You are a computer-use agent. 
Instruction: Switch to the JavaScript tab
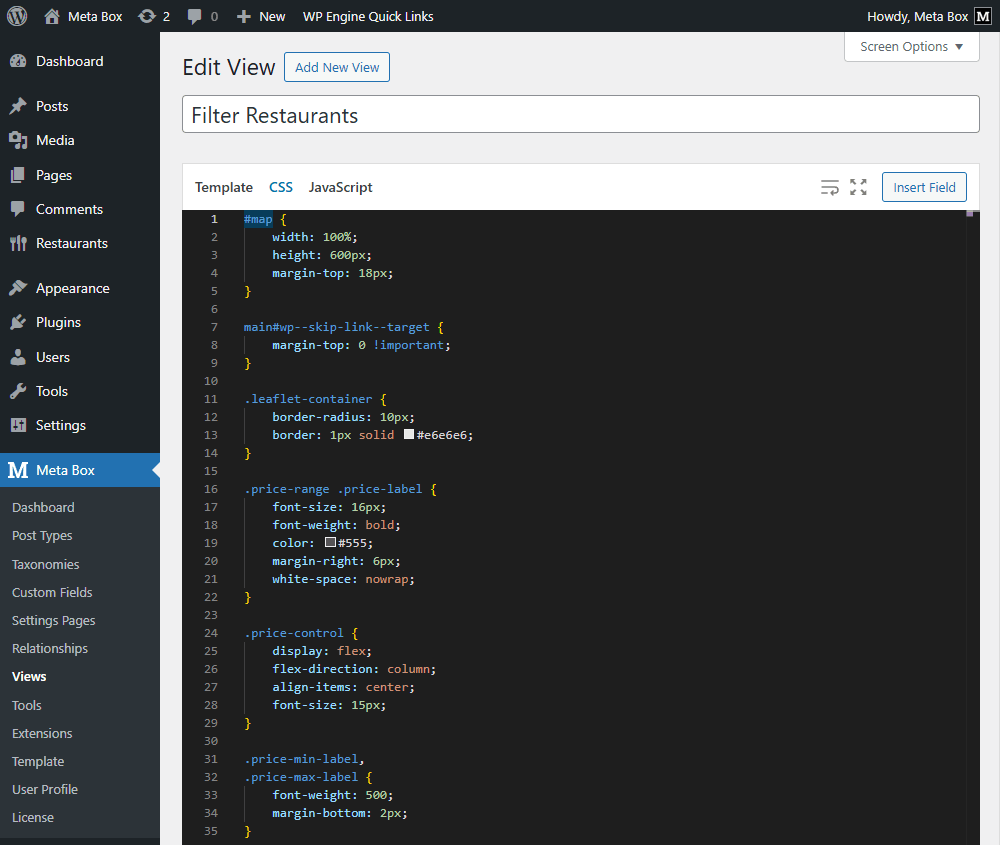pos(340,187)
